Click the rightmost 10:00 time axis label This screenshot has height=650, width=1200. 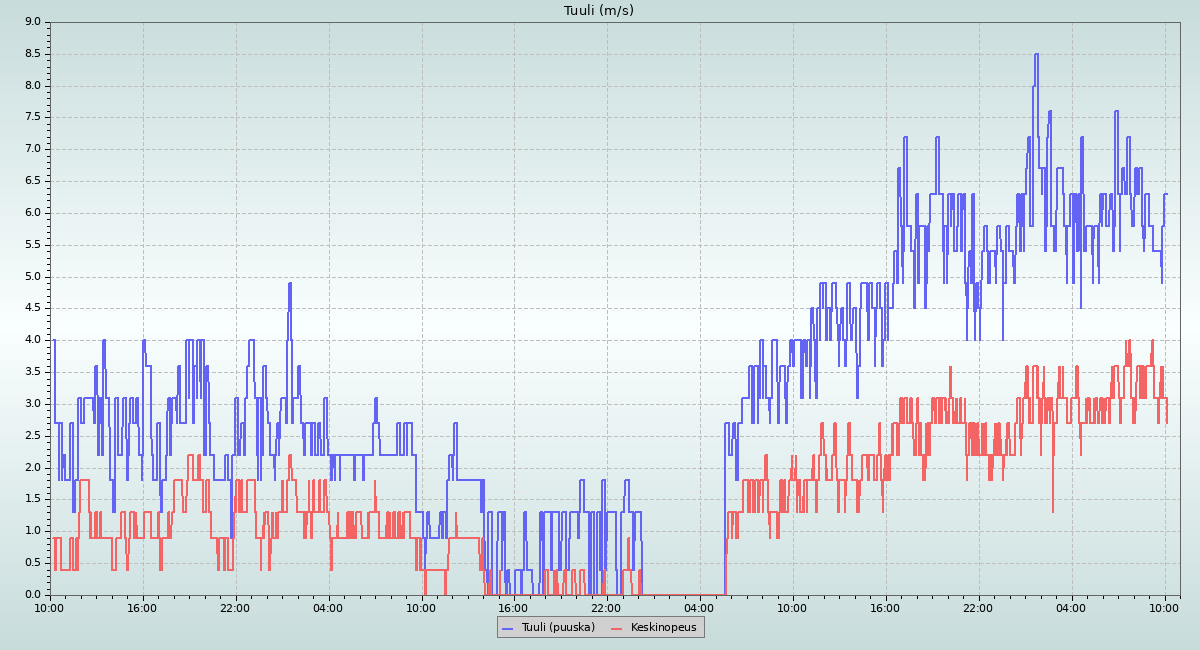(x=1165, y=607)
